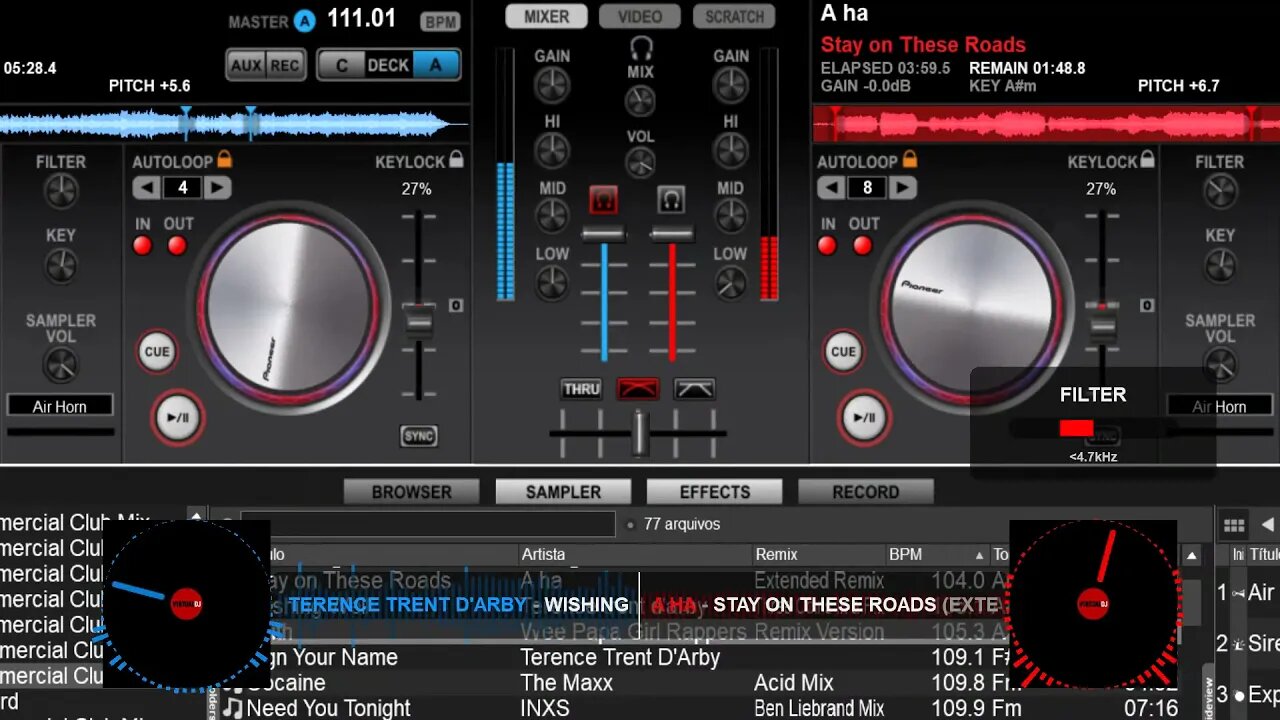Decrease left deck autoloop length arrow
The image size is (1280, 720).
pos(147,187)
